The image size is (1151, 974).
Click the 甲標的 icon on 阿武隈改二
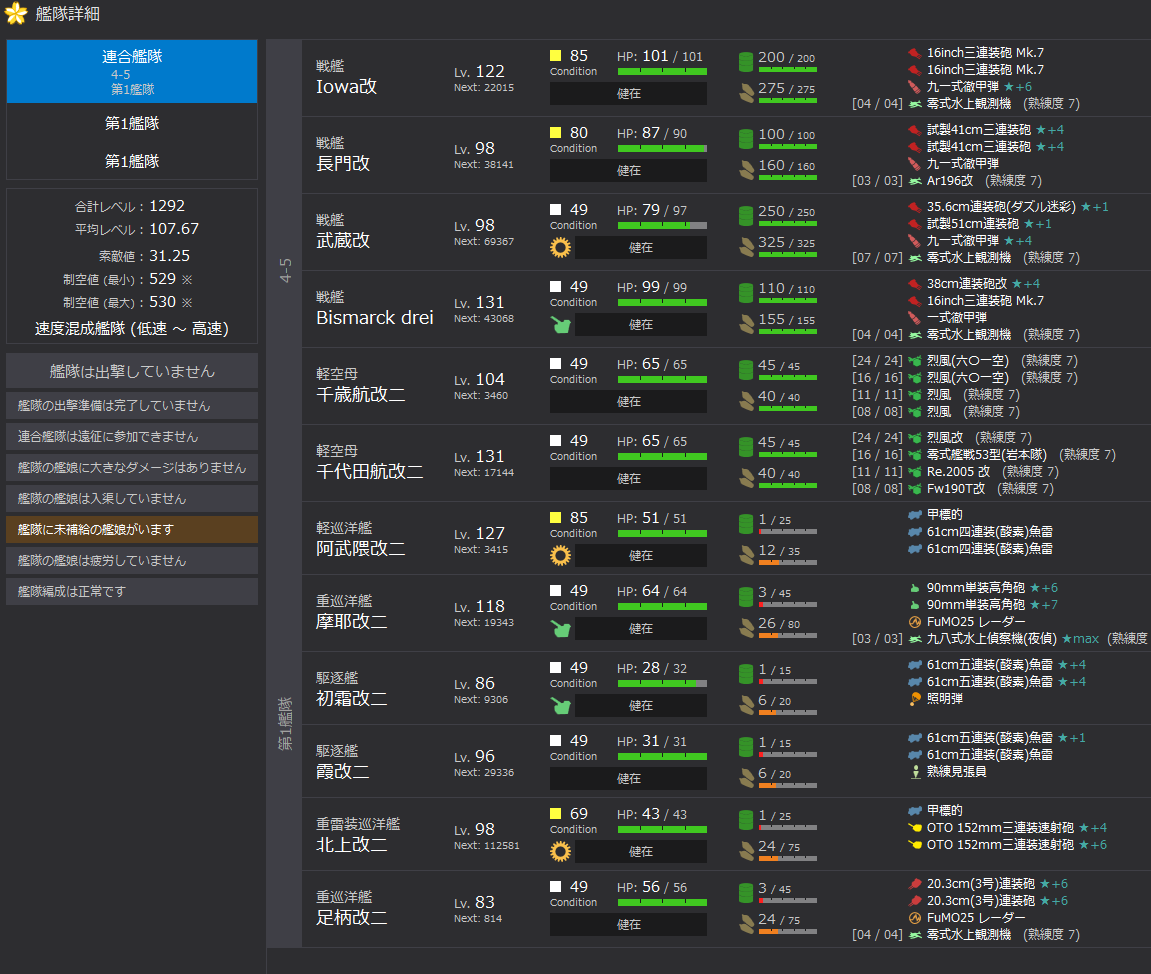(914, 514)
